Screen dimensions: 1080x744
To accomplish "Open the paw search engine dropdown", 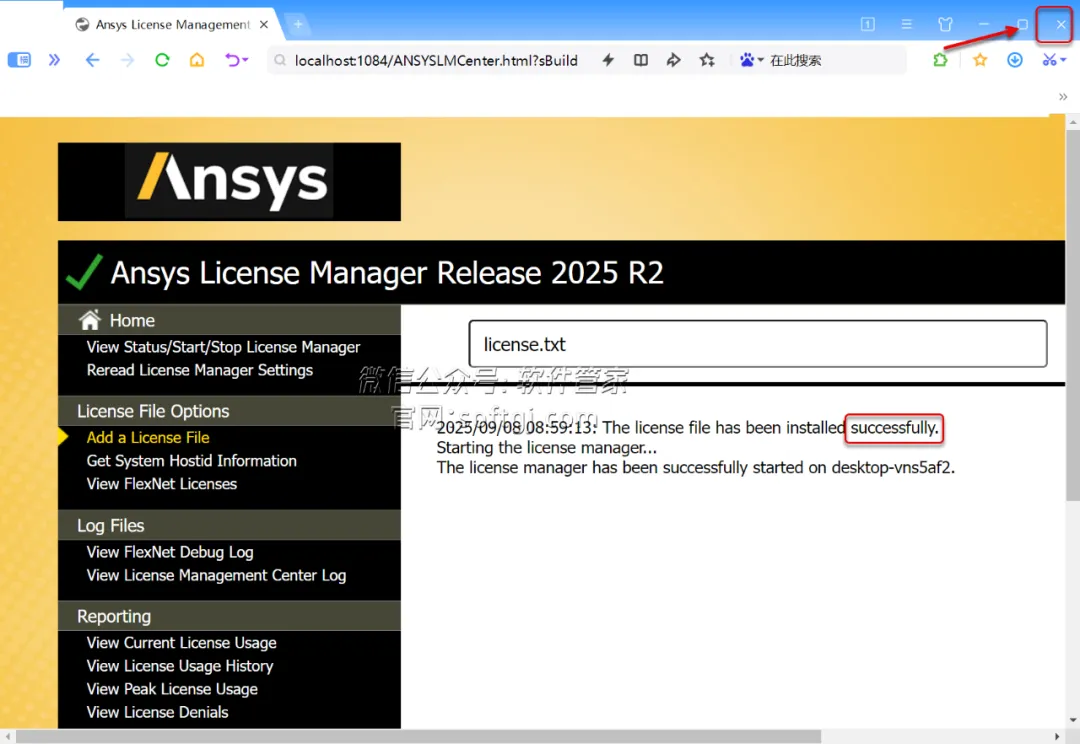I will pyautogui.click(x=751, y=60).
